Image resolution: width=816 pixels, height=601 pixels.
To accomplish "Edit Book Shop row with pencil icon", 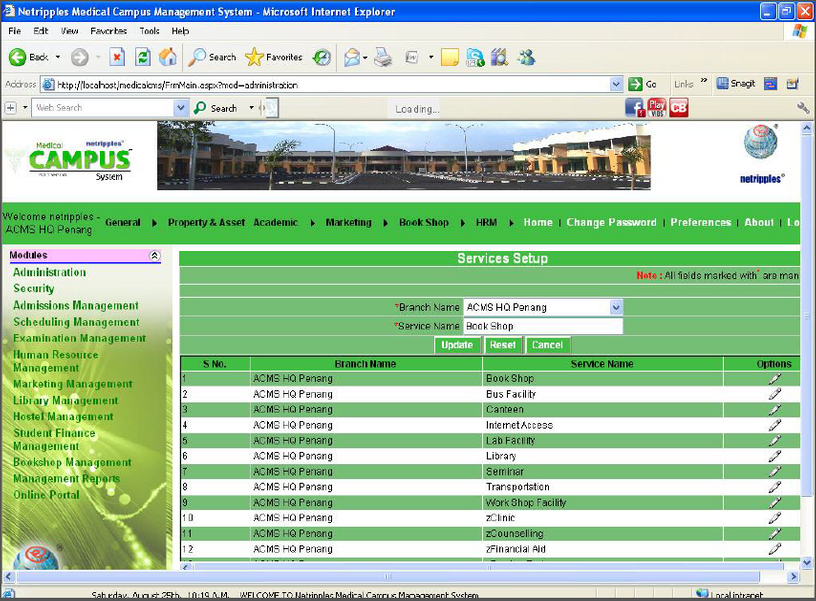I will (x=774, y=379).
